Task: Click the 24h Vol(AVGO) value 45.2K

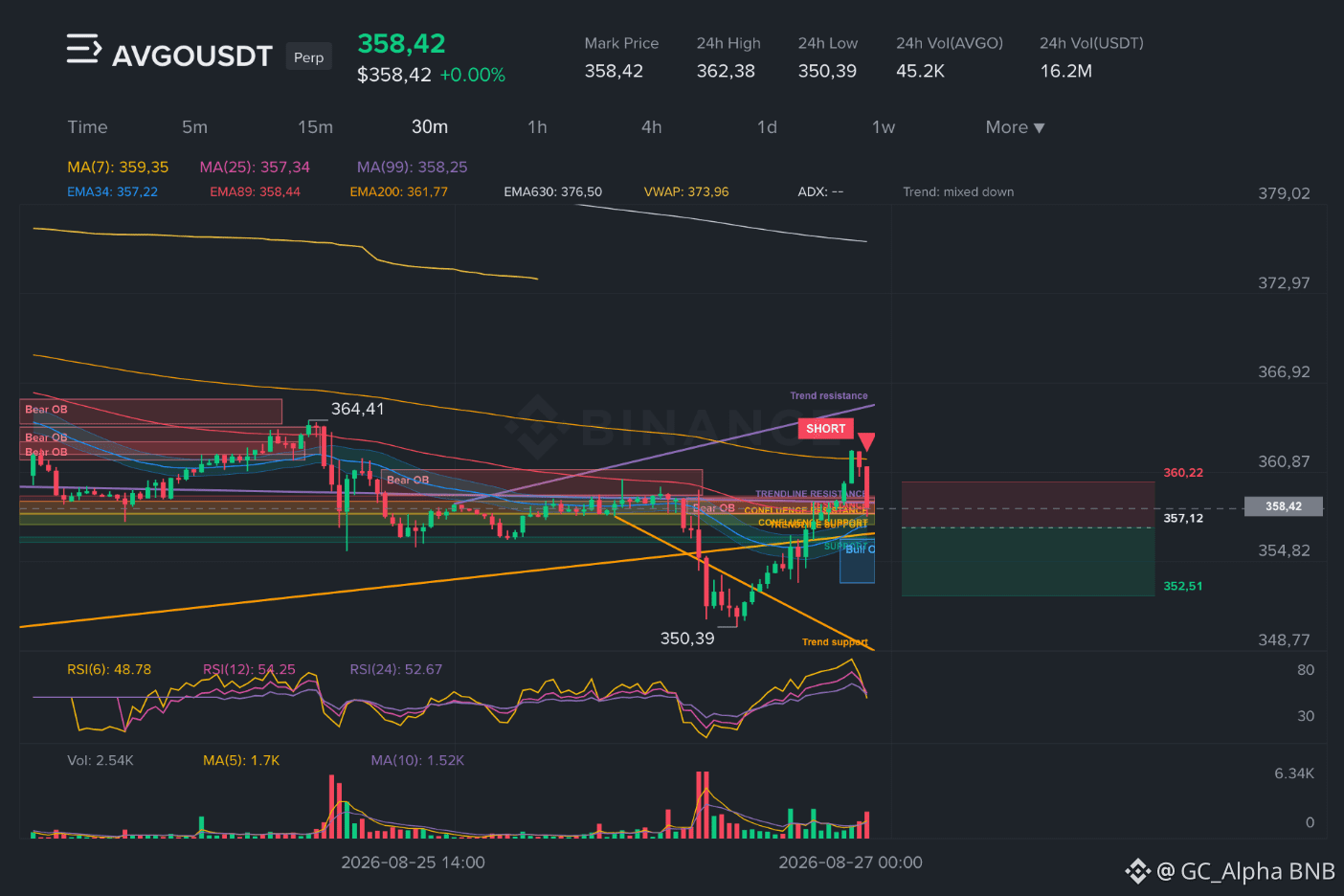Action: click(920, 71)
